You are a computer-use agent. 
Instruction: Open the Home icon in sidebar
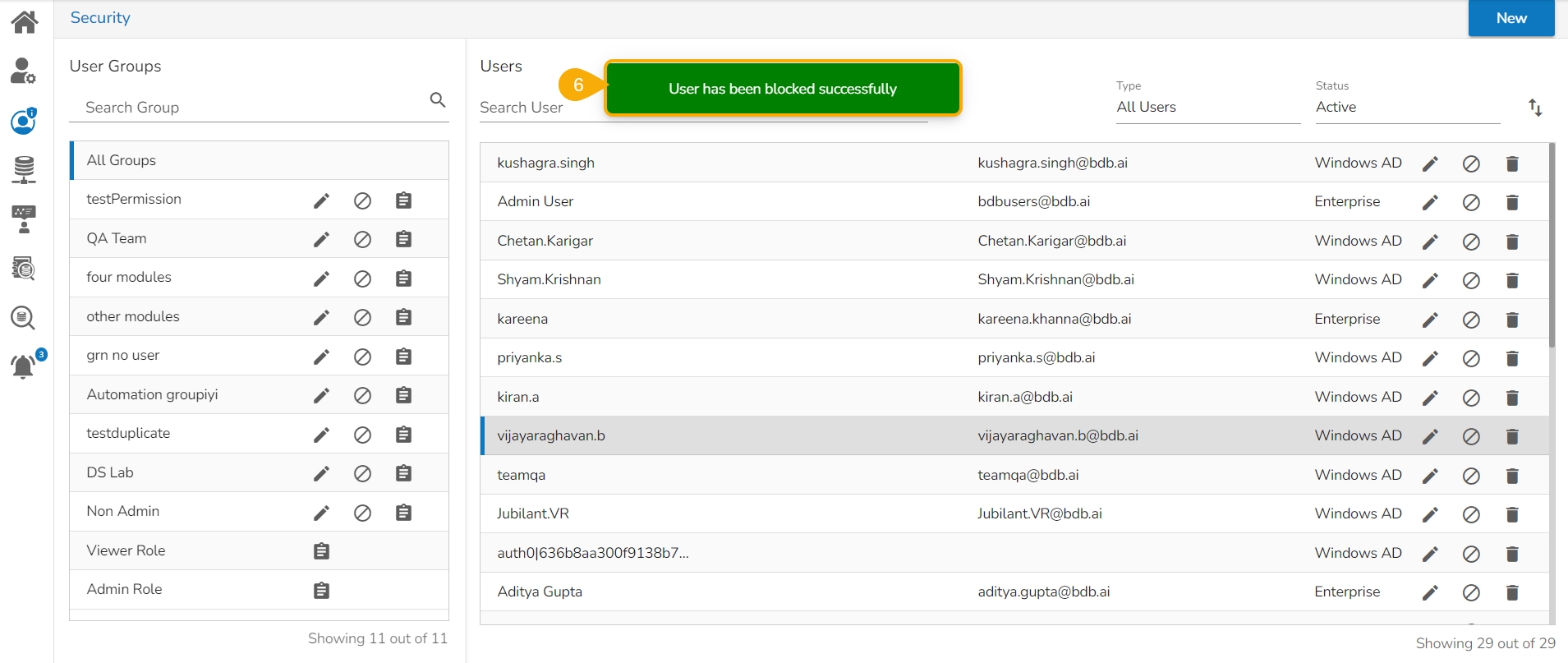(25, 21)
